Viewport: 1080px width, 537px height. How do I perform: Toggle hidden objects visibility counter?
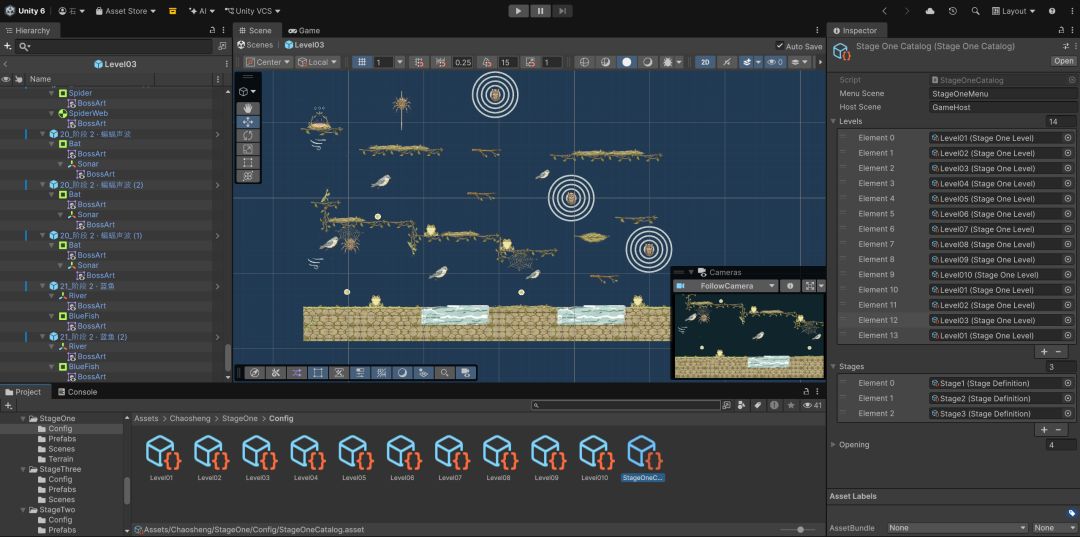coord(776,62)
